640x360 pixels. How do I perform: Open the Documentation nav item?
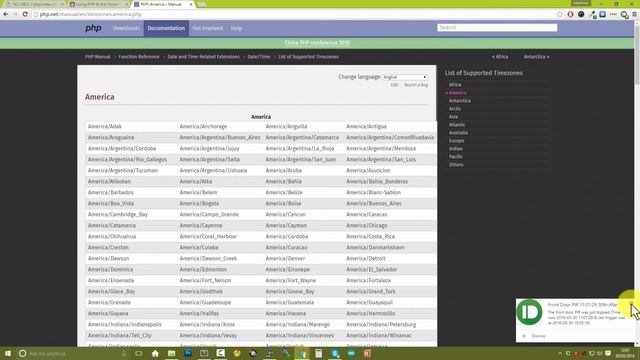[x=166, y=28]
